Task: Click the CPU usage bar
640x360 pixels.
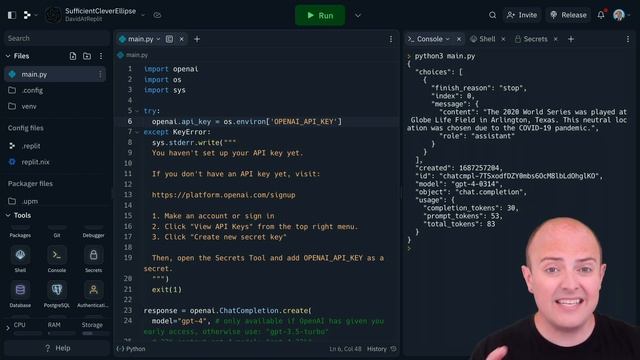Action: 28,333
